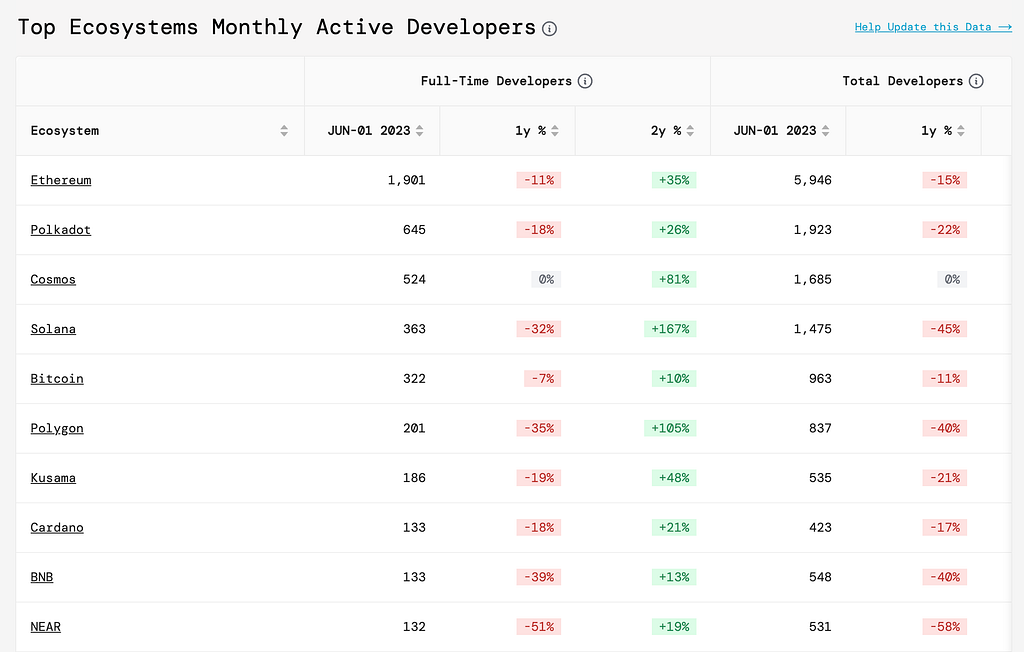Screen dimensions: 1024x652
Task: Open the Cosmos ecosystem link
Action: (53, 280)
